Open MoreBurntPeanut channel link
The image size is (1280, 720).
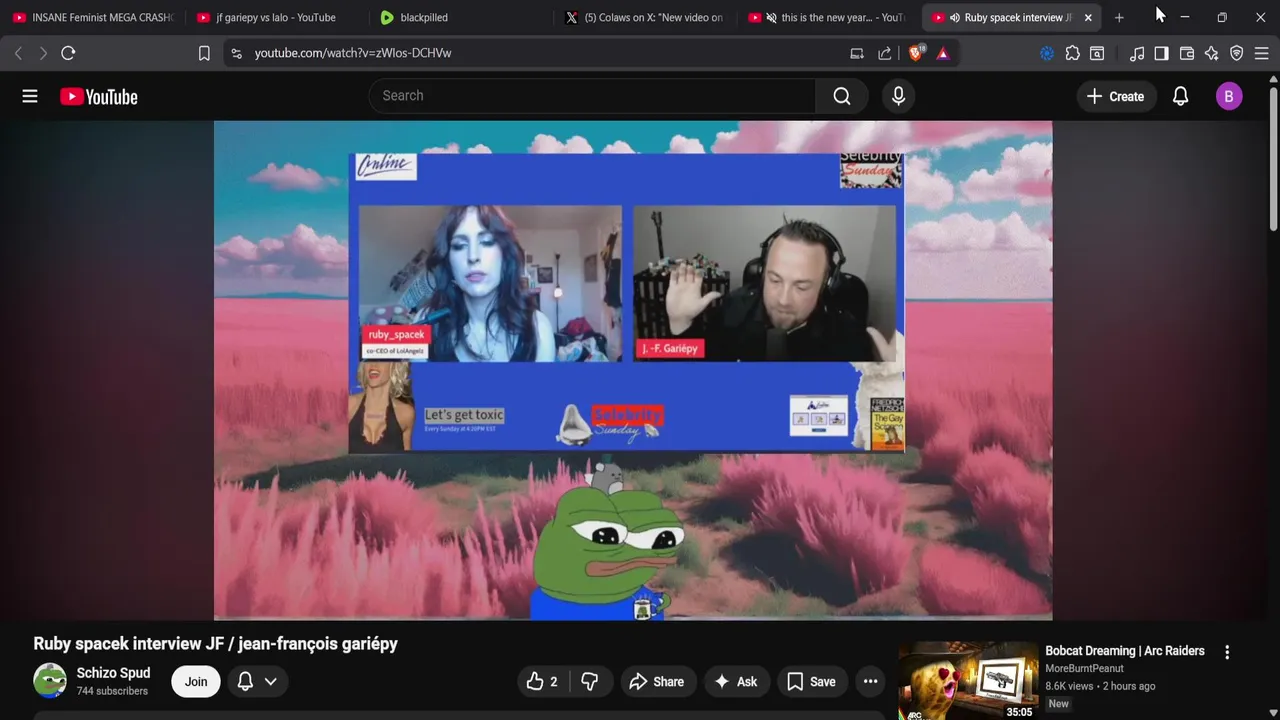pyautogui.click(x=1084, y=668)
